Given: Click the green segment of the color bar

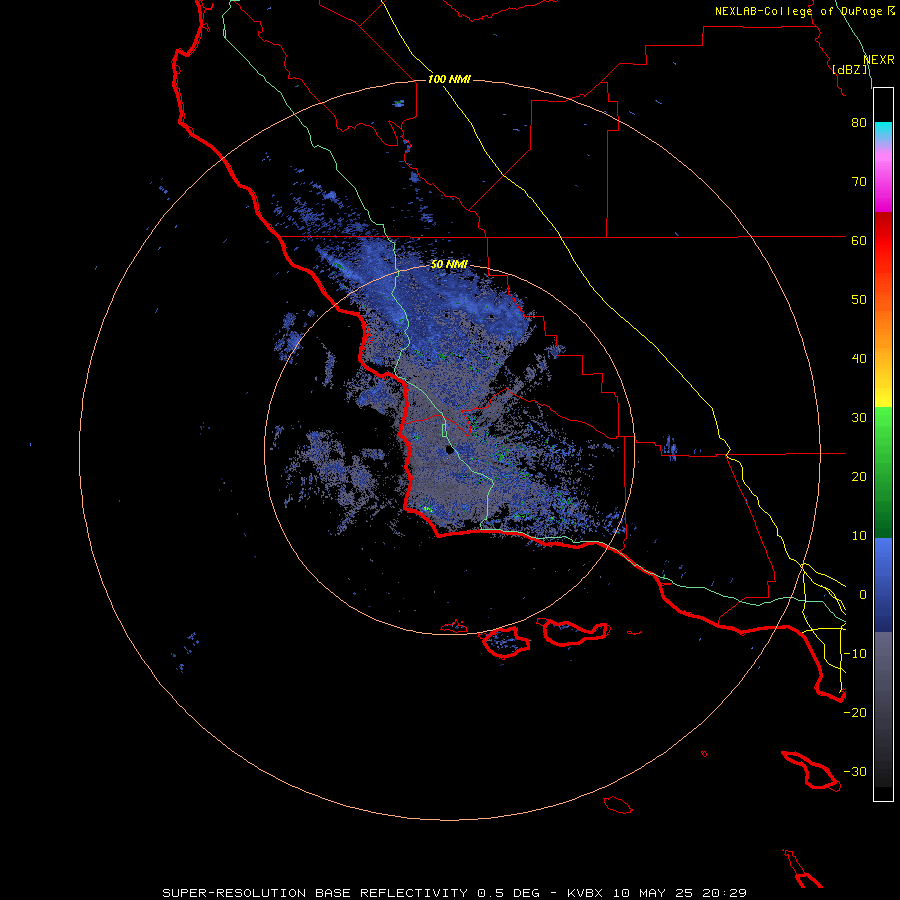Looking at the screenshot, I should tap(883, 472).
